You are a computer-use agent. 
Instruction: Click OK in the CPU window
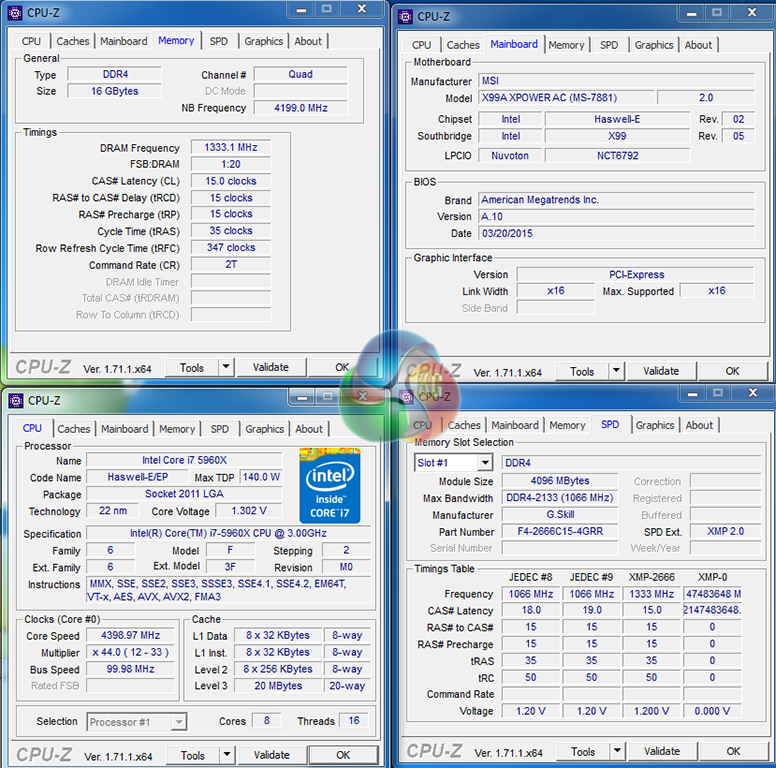[x=343, y=755]
